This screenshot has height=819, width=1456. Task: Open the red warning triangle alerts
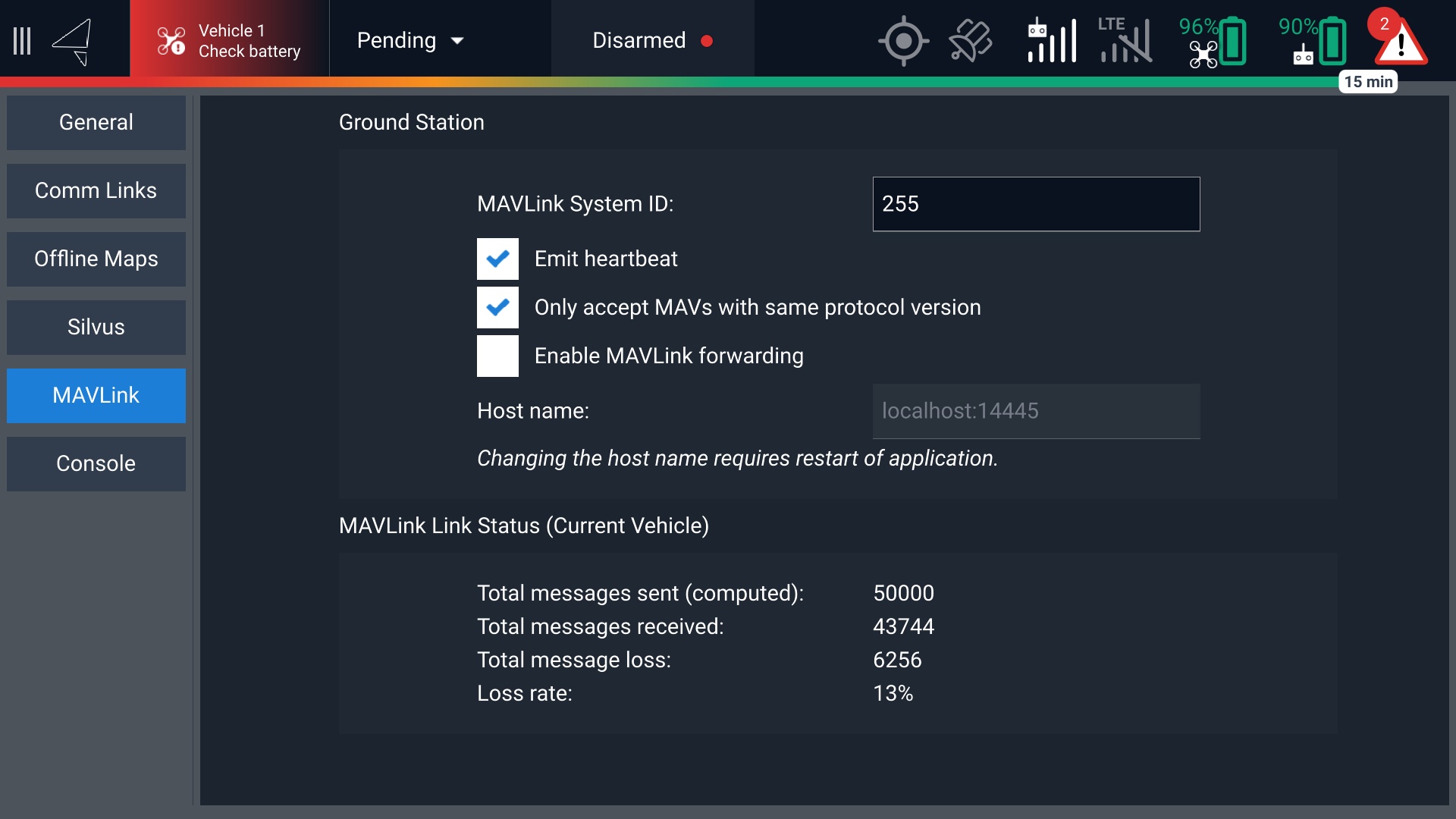point(1400,41)
